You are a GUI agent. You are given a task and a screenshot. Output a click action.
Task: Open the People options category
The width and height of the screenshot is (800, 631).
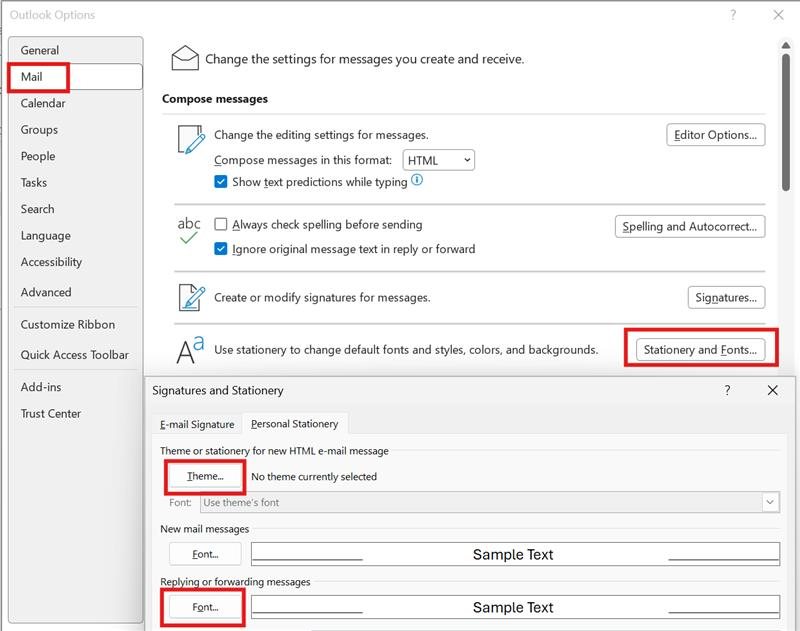click(x=76, y=156)
